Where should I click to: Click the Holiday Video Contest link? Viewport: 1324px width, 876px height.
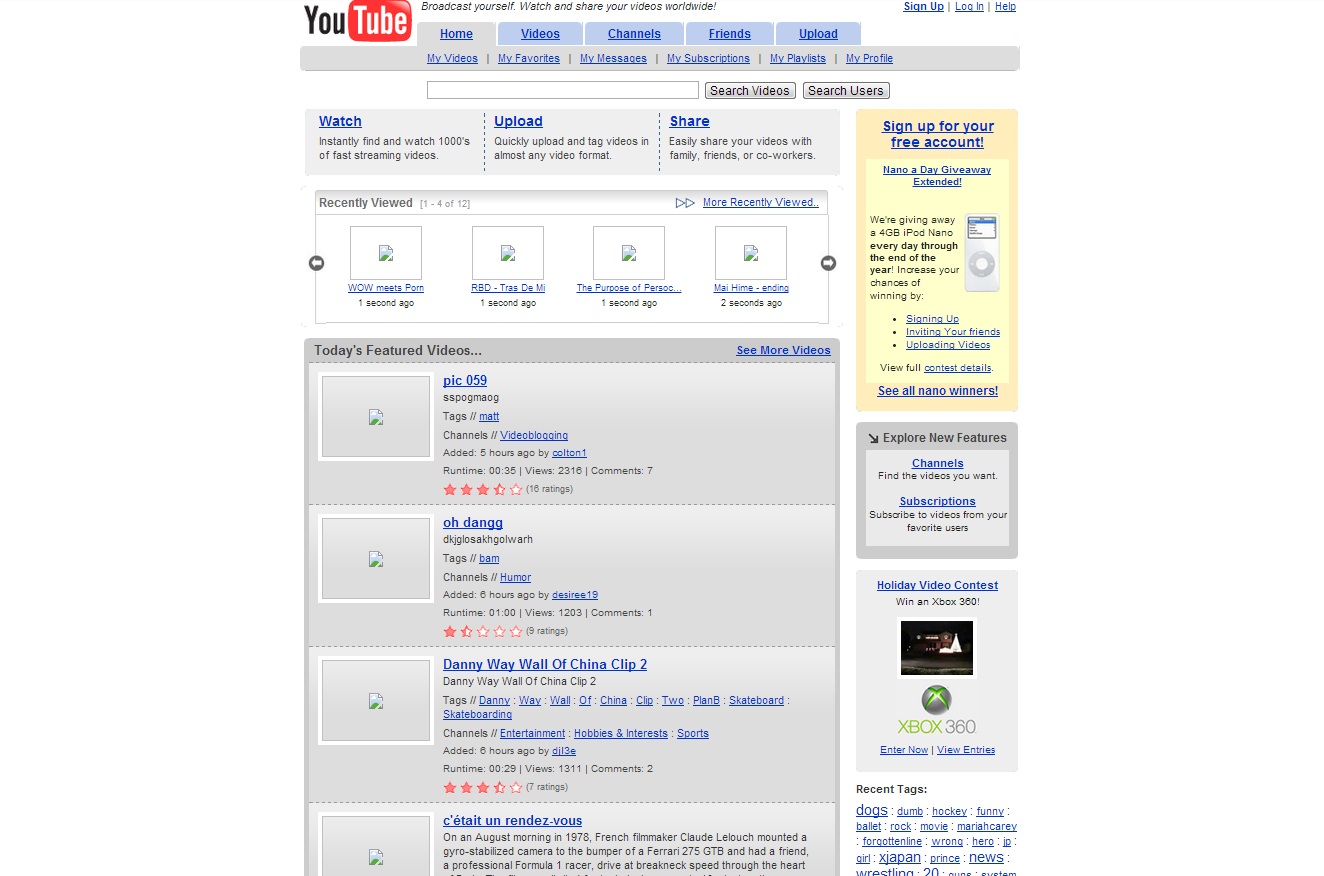937,586
